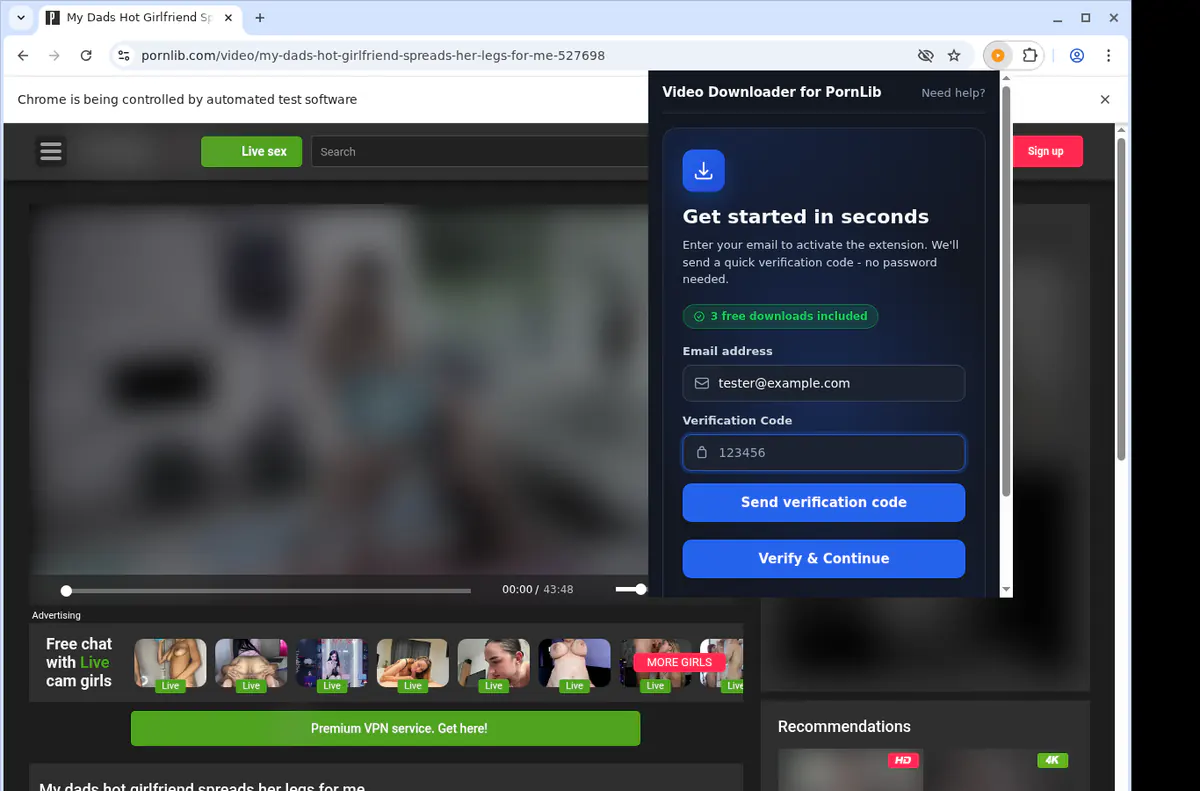Click Video Downloader for PornLib title
1200x791 pixels.
[772, 92]
